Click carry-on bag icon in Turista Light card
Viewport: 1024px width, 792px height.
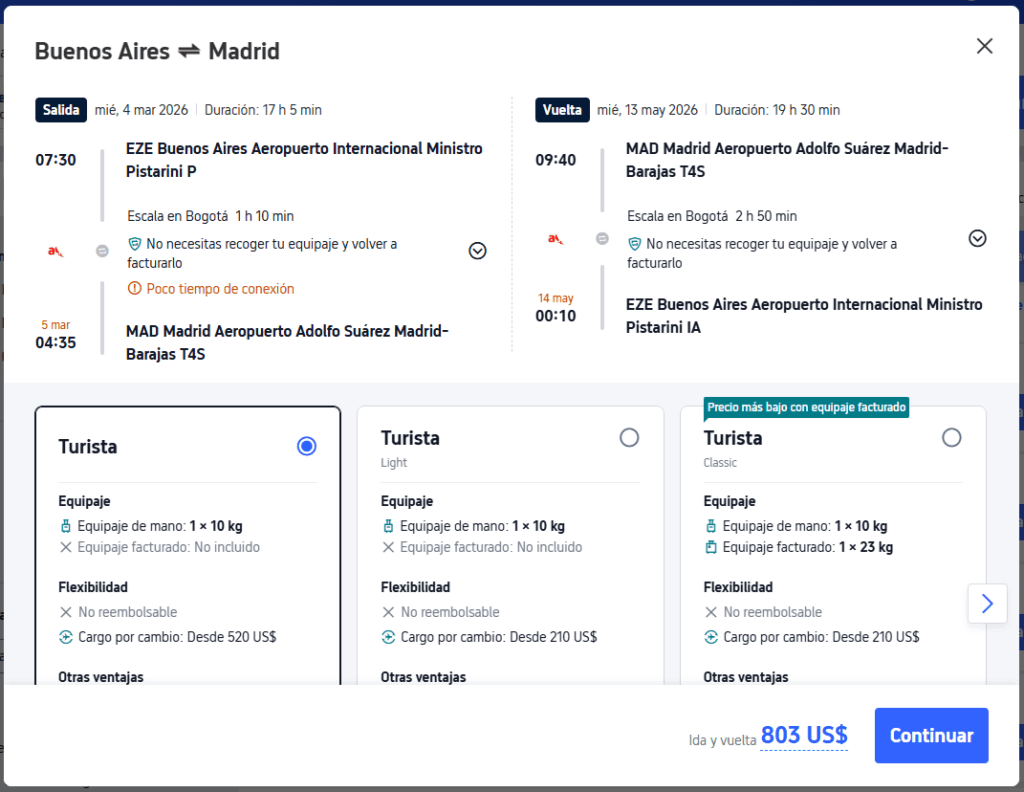389,526
